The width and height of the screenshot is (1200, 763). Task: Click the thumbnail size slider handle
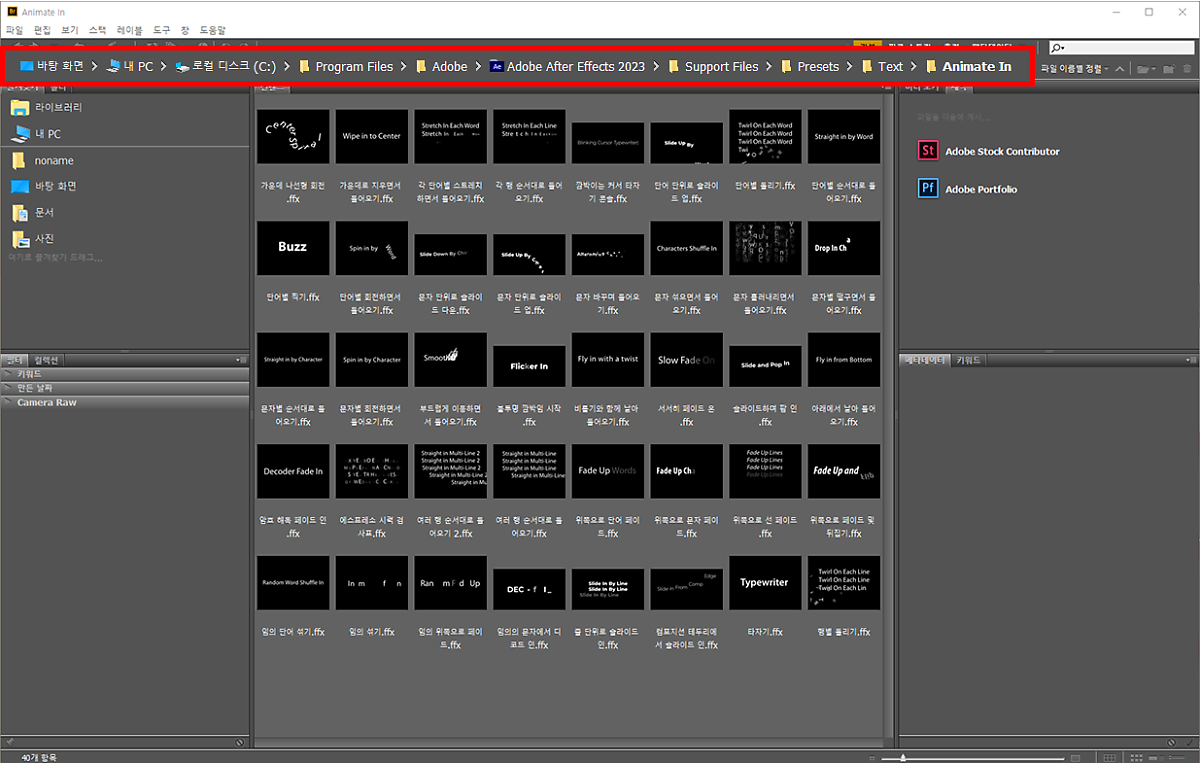904,757
